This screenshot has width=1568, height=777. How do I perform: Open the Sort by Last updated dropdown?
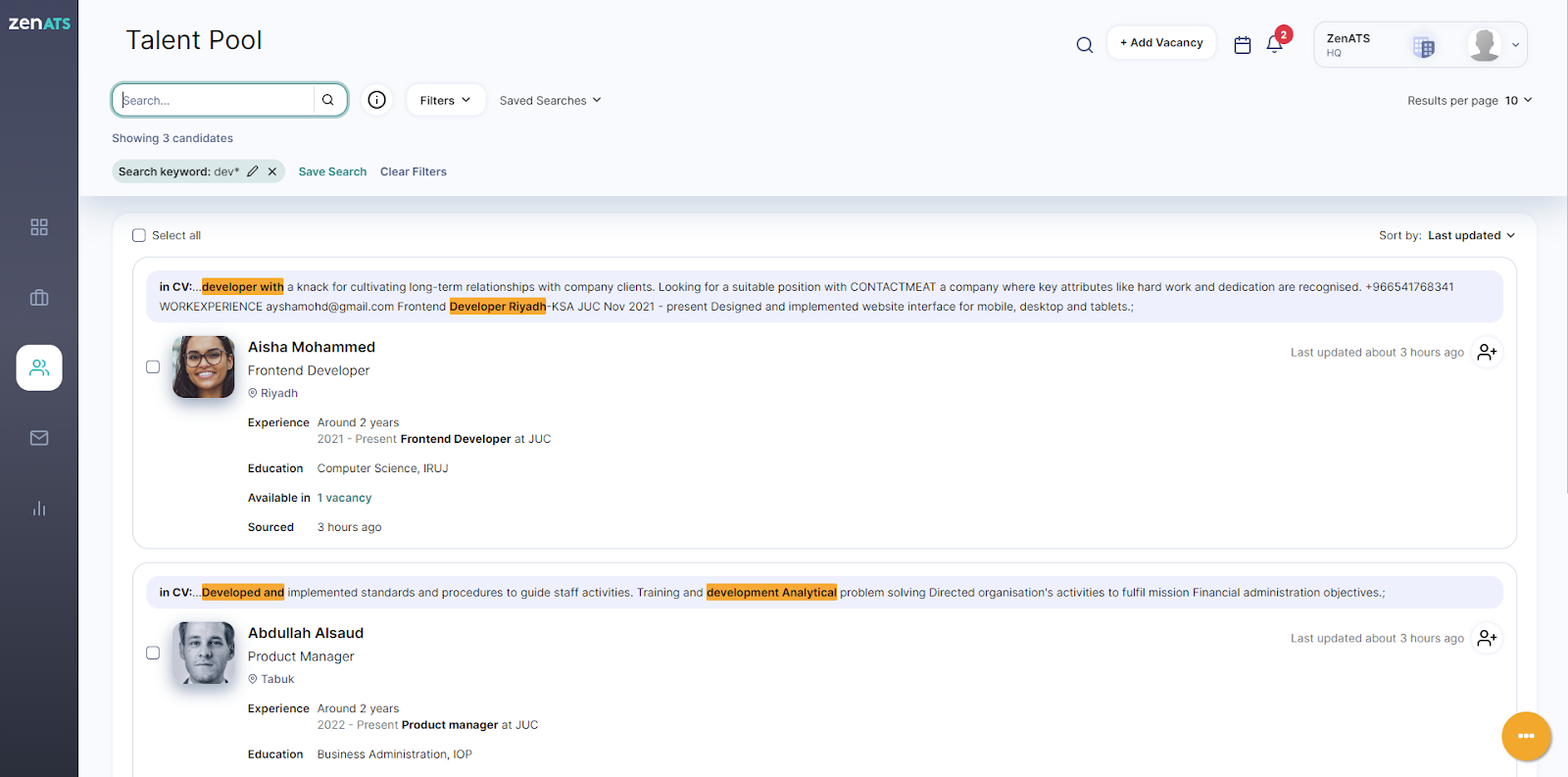pos(1471,235)
